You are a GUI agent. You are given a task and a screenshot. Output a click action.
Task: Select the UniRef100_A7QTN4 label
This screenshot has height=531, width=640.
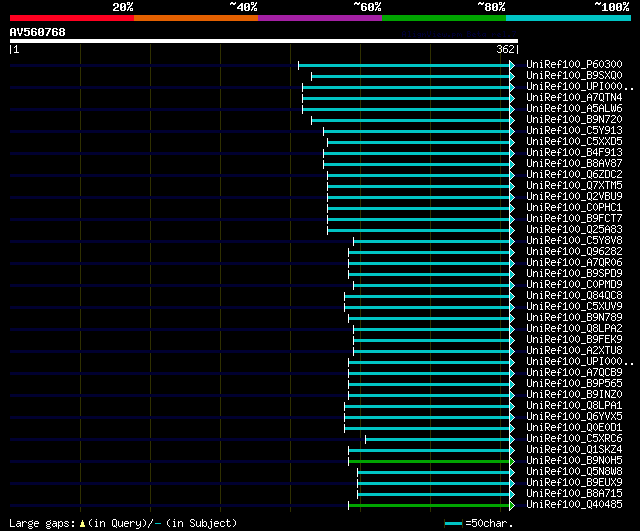[574, 98]
